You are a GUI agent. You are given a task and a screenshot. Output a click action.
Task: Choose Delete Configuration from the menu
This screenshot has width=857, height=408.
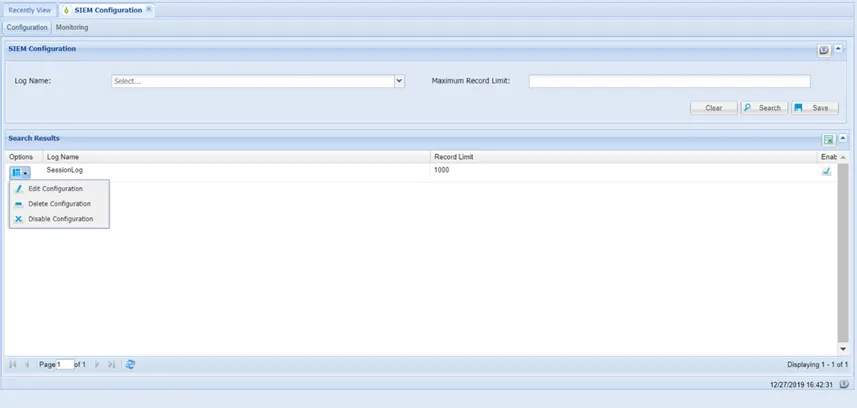[60, 204]
